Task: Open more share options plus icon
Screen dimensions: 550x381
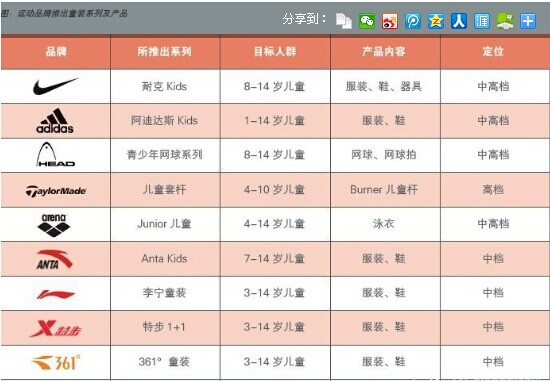Action: [x=528, y=21]
